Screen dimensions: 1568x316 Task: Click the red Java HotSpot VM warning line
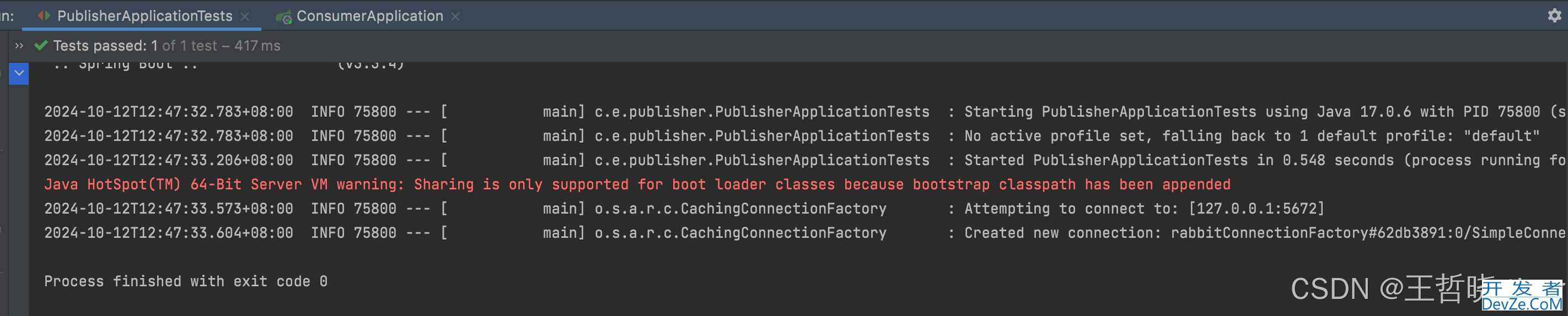point(637,185)
